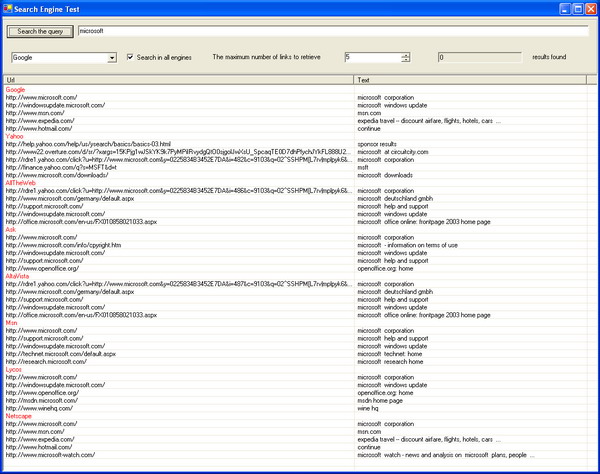Click the 'microsoft downloads' text cell
Image resolution: width=600 pixels, height=474 pixels.
(x=385, y=175)
